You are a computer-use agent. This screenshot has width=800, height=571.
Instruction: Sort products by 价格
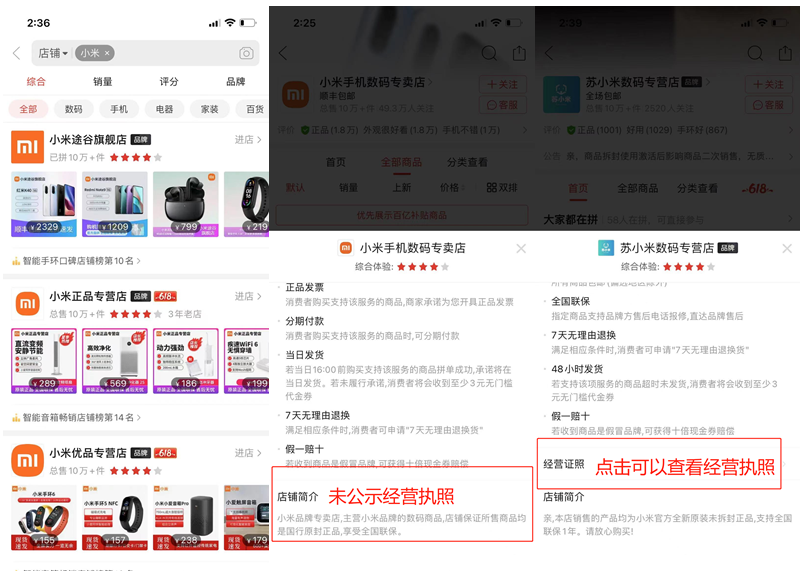(452, 188)
